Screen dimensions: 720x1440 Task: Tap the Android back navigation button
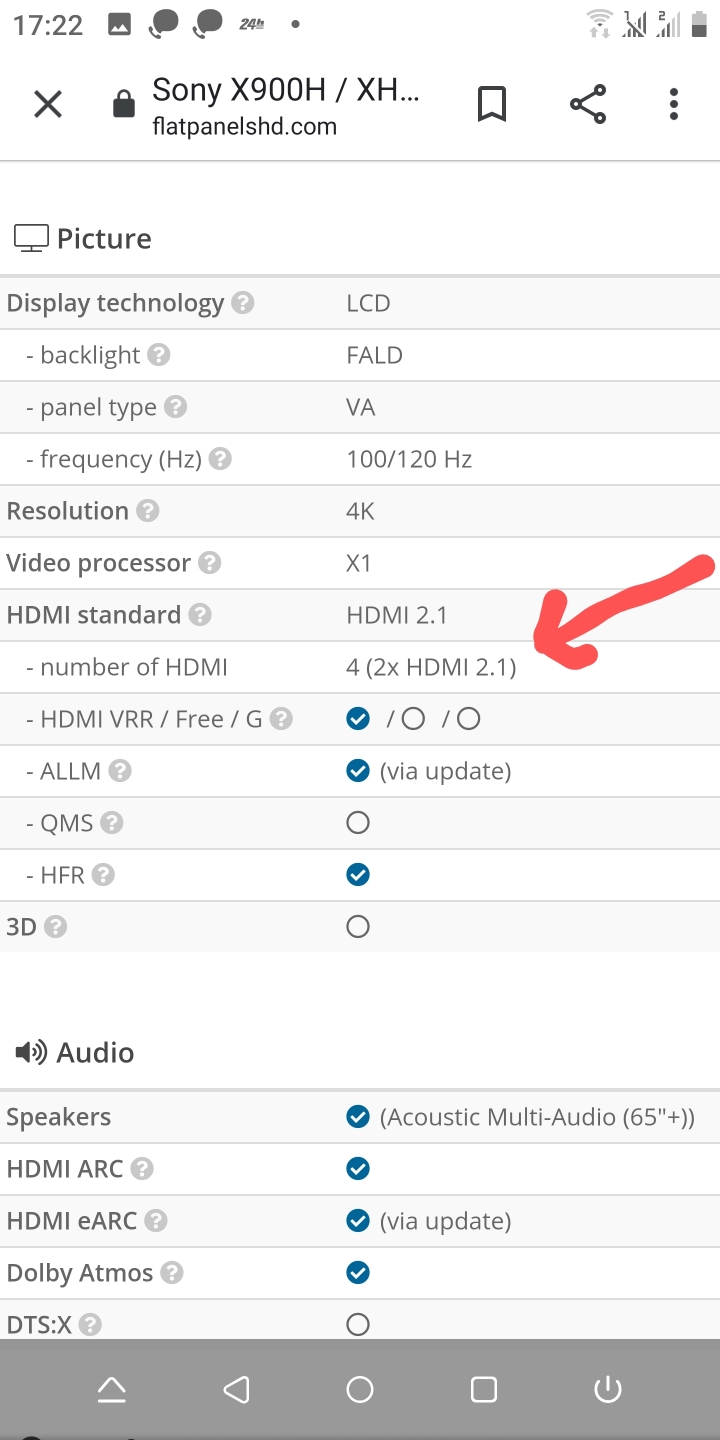[x=236, y=1389]
